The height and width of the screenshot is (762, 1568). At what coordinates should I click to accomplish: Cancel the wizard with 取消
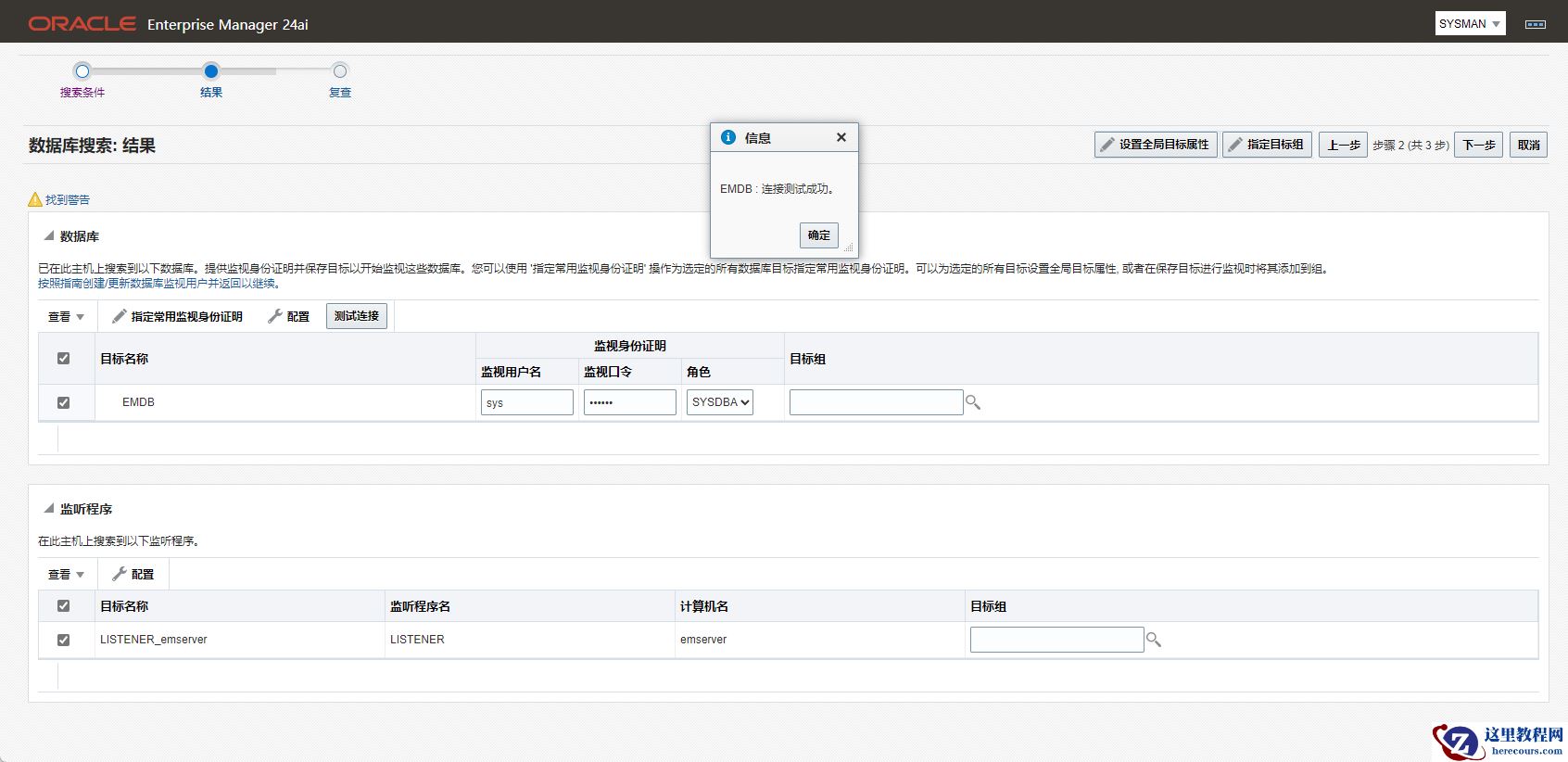1528,145
